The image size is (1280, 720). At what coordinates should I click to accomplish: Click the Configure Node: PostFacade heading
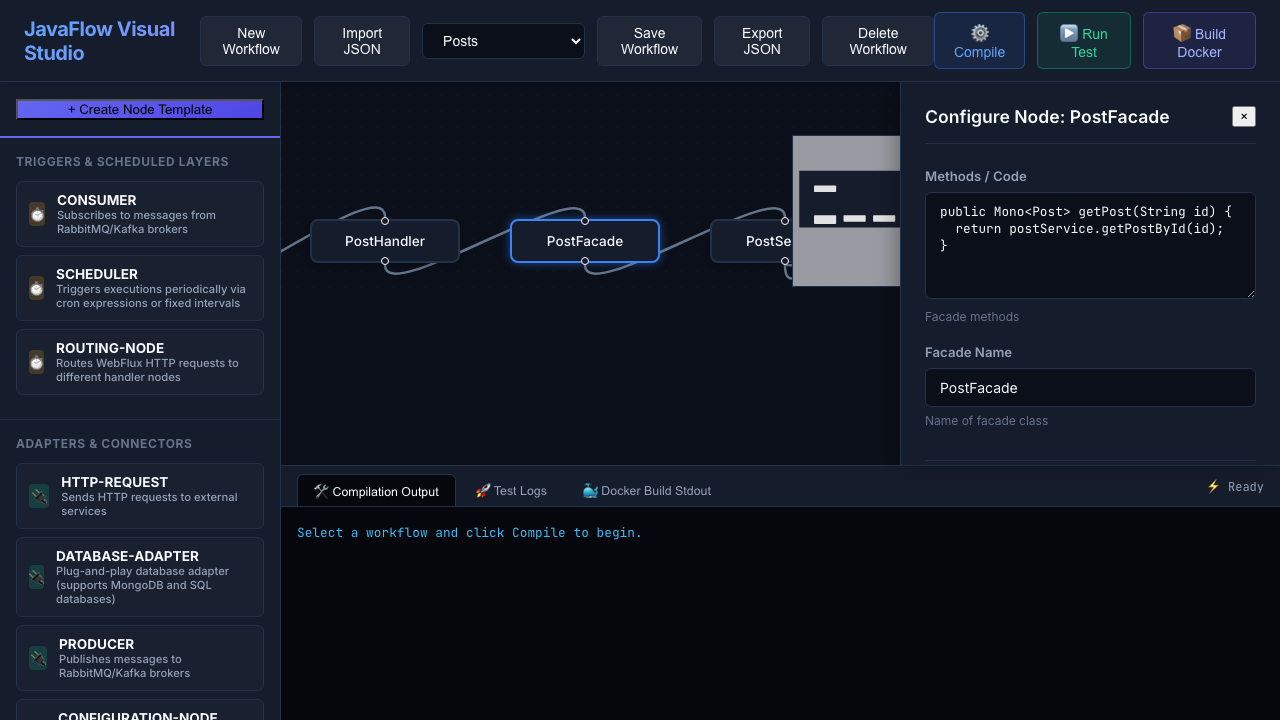click(1047, 117)
